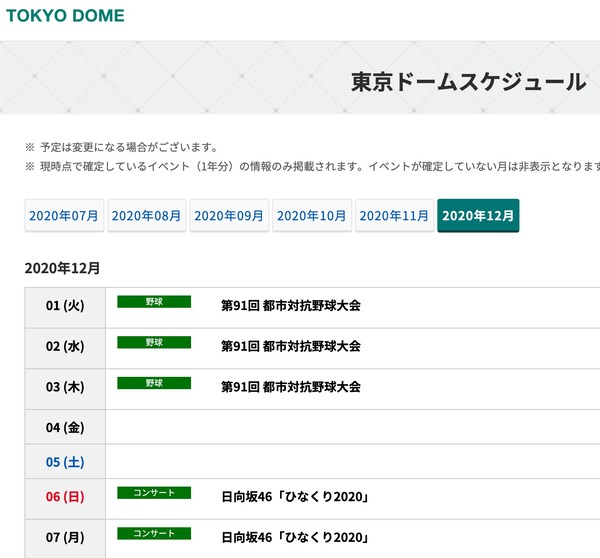The image size is (600, 558).
Task: Click the TOKYO DOME logo
Action: [65, 16]
